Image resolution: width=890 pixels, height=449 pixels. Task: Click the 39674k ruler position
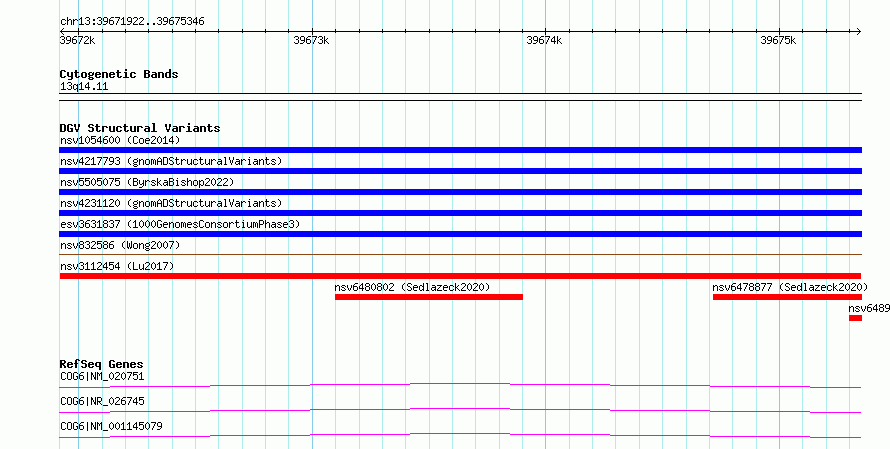click(544, 40)
